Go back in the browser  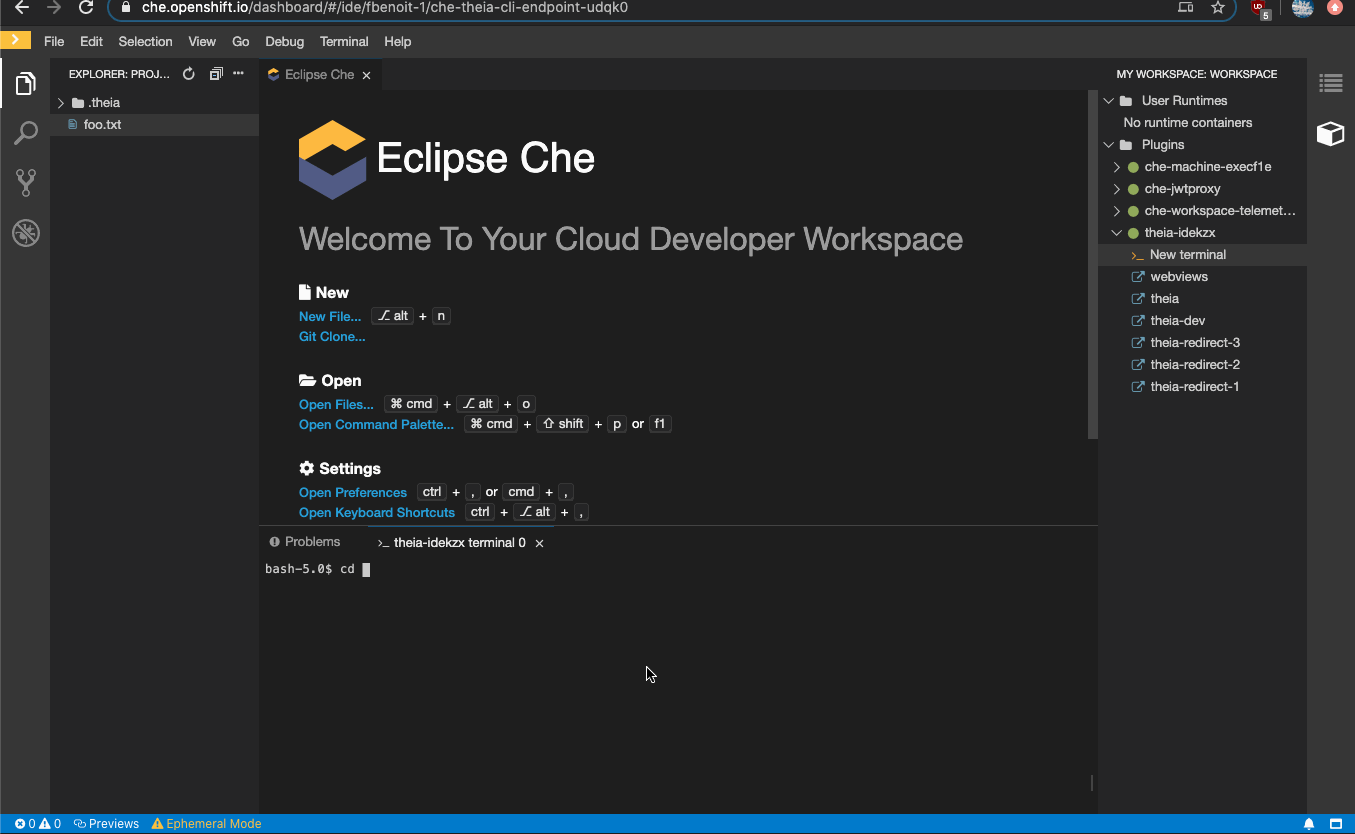click(22, 8)
